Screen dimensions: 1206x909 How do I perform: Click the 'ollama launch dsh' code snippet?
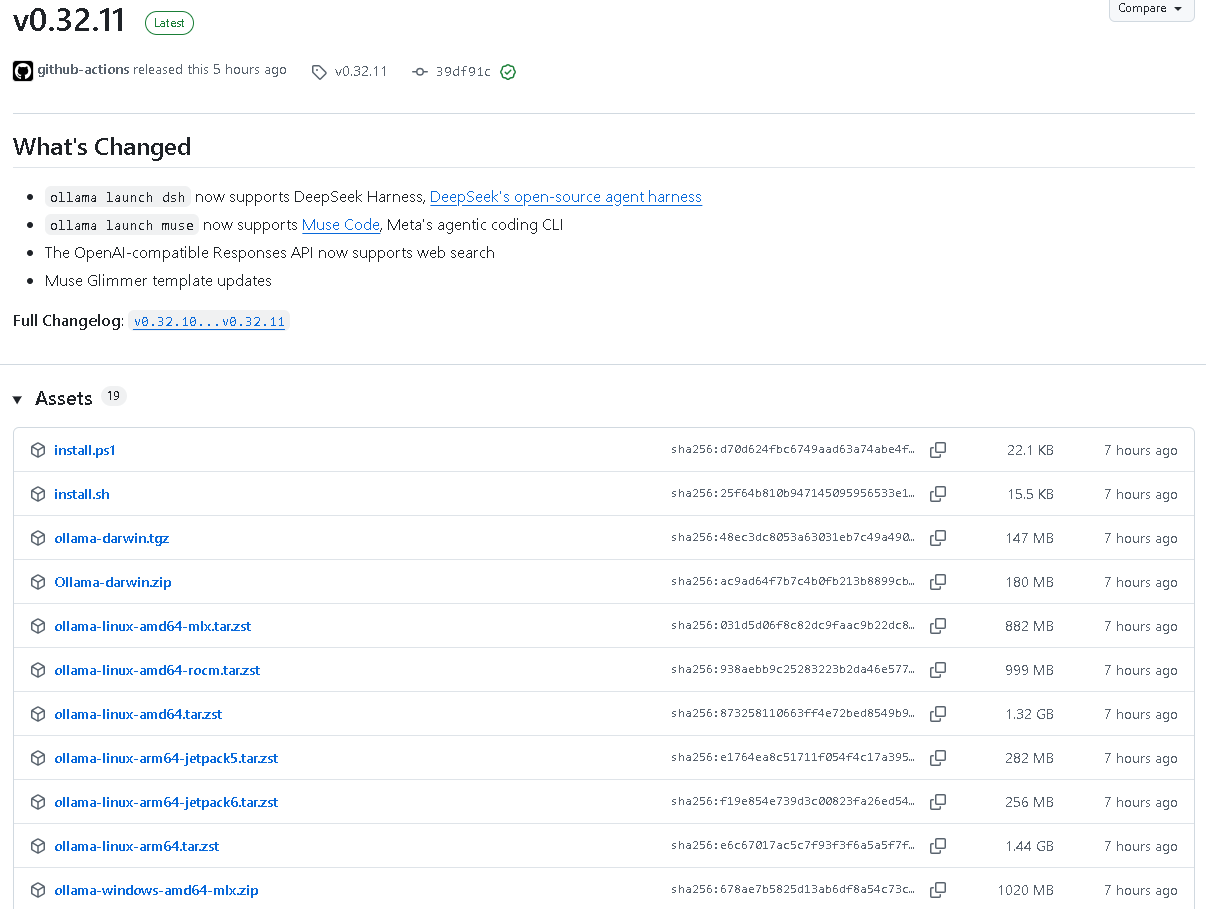point(117,197)
